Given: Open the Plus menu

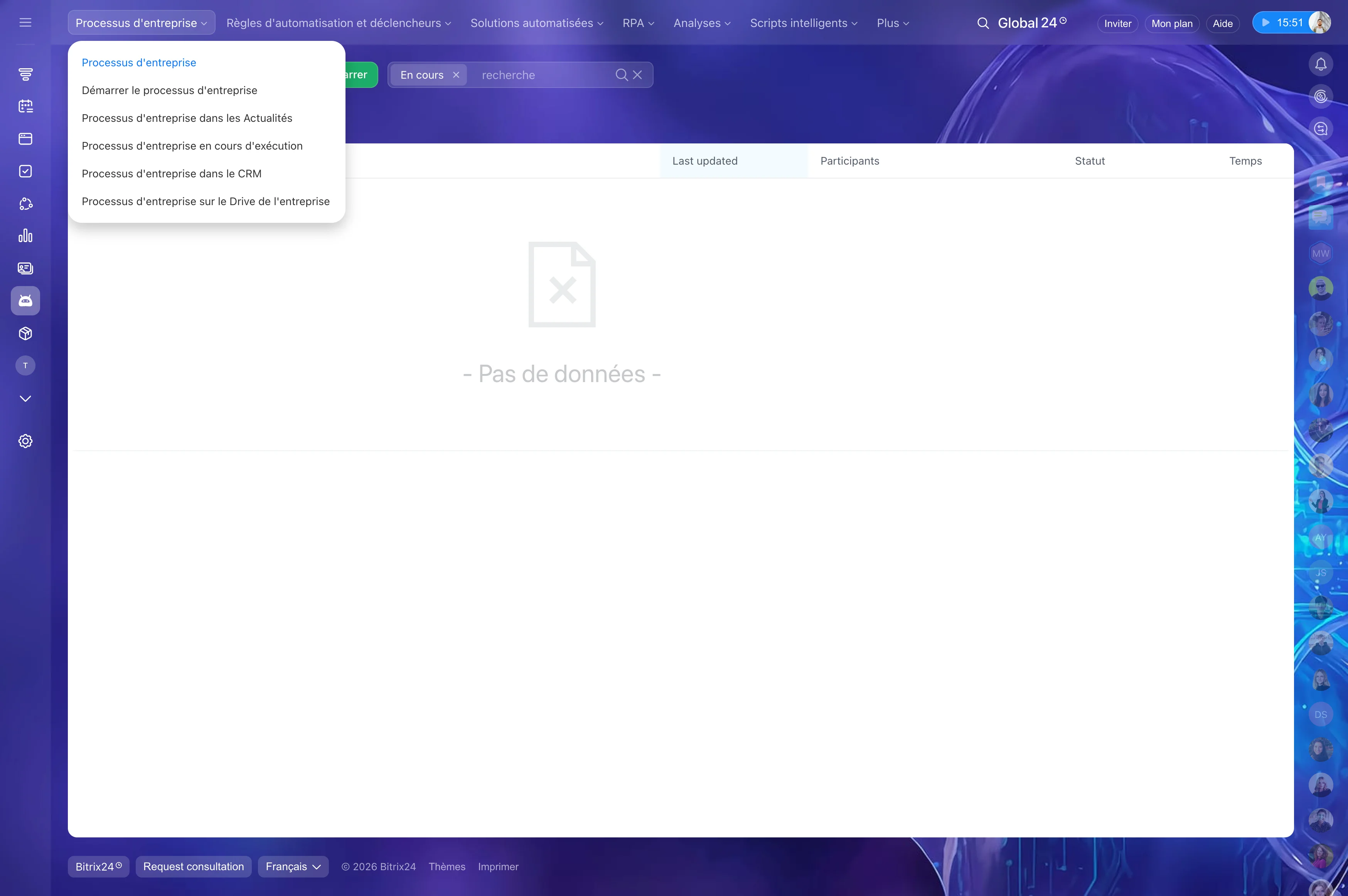Looking at the screenshot, I should [x=893, y=23].
